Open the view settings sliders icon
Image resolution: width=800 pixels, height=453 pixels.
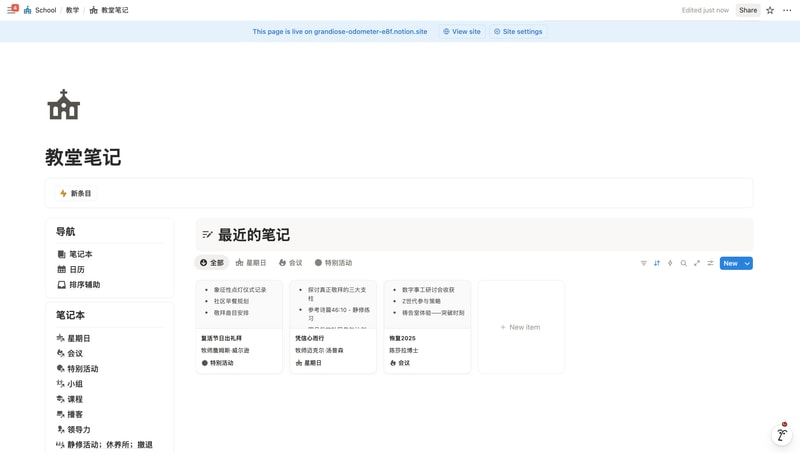[x=710, y=263]
